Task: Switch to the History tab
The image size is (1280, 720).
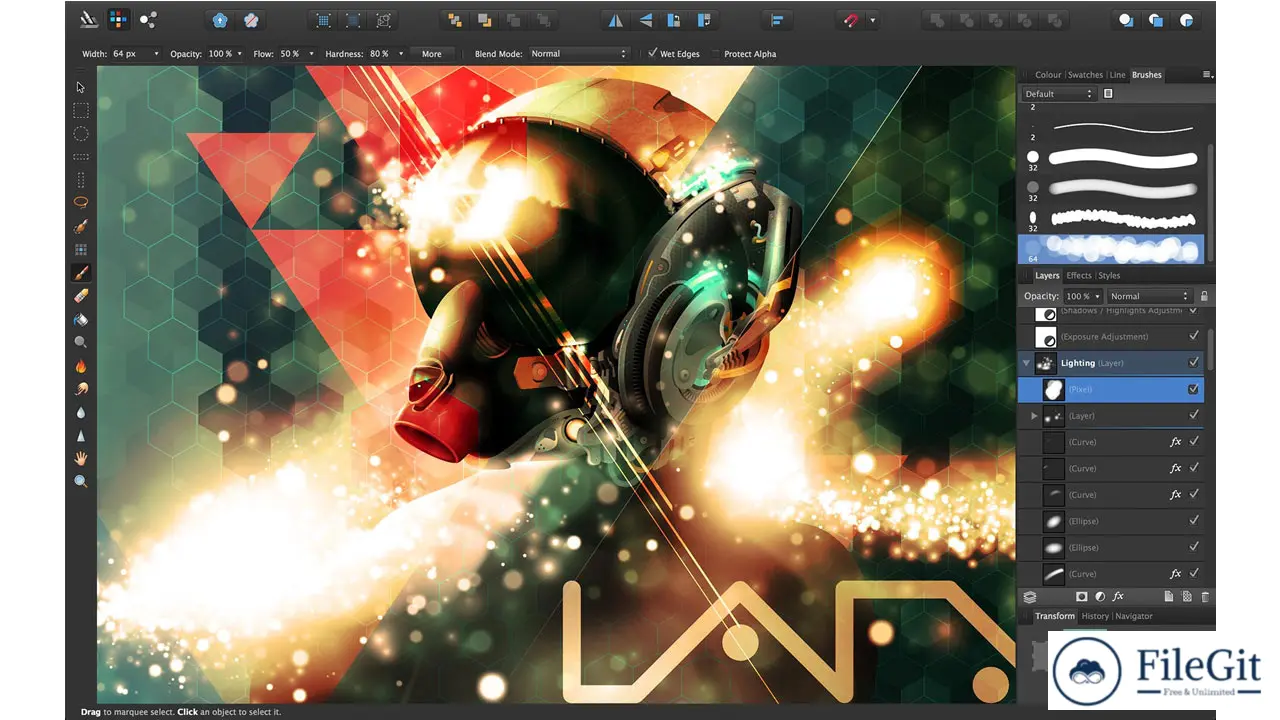Action: tap(1095, 616)
